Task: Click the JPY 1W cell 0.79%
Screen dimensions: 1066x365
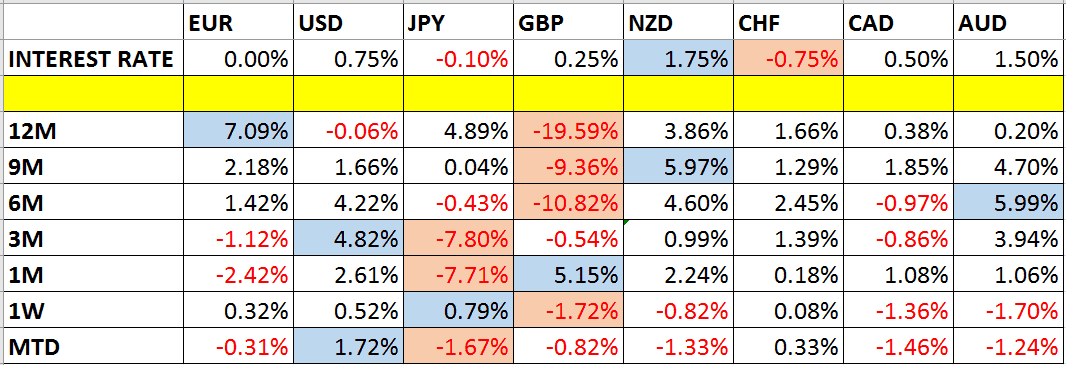Action: click(458, 311)
